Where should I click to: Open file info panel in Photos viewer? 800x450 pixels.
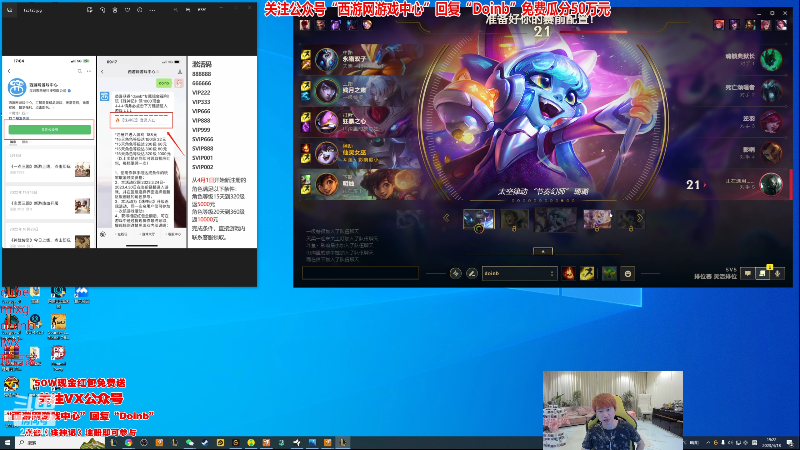click(x=139, y=10)
